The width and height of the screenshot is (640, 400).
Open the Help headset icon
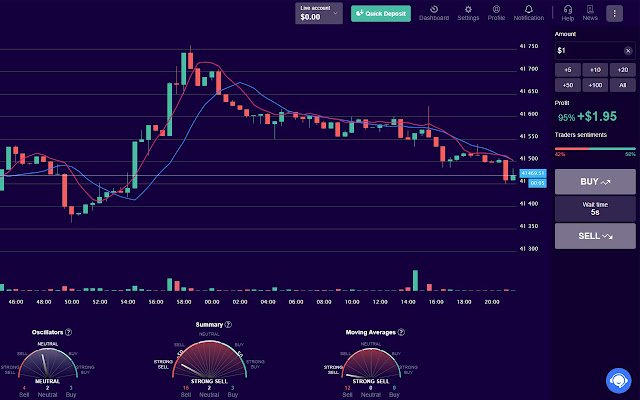point(568,9)
